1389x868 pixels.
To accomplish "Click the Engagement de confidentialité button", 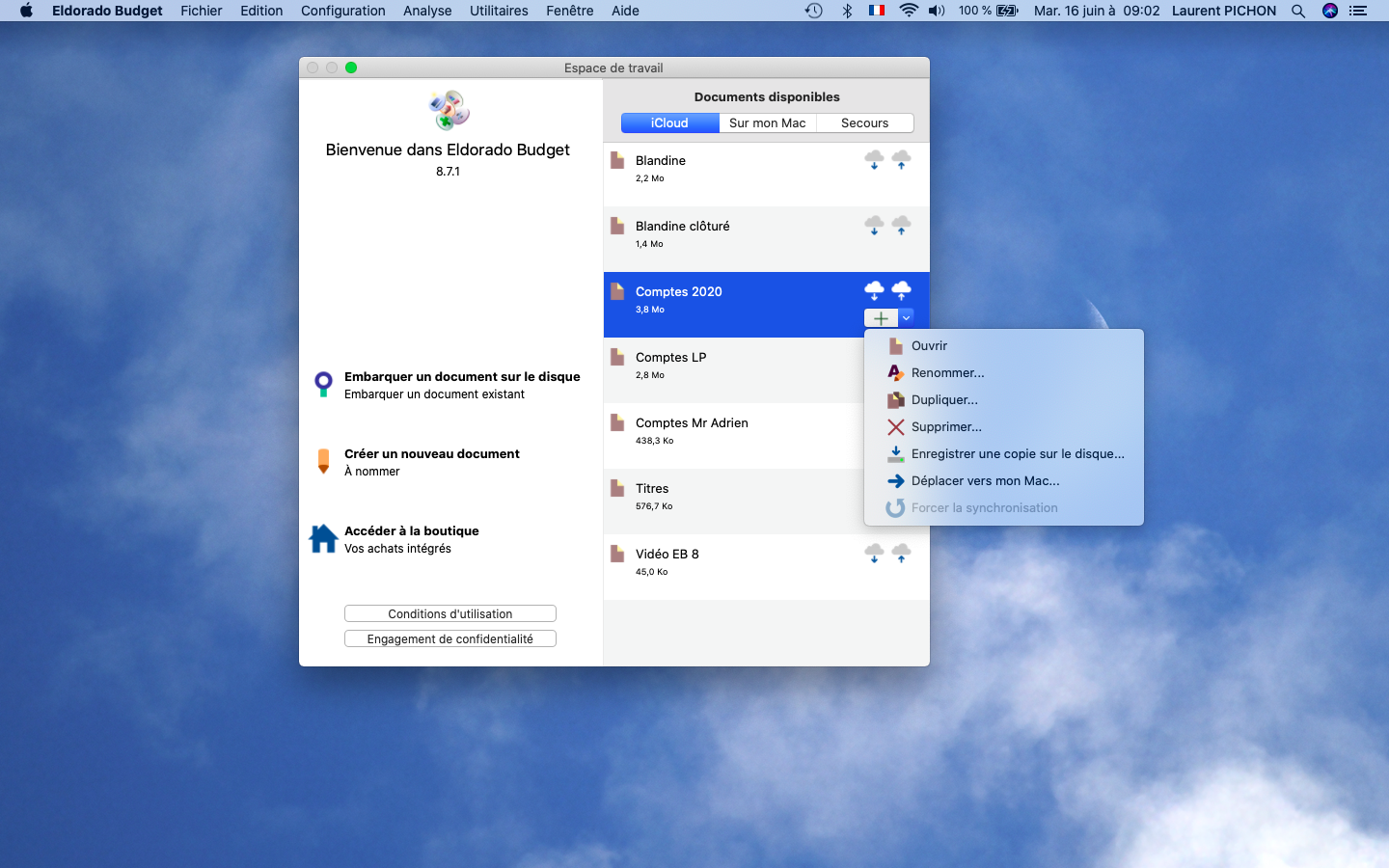I will tap(450, 638).
